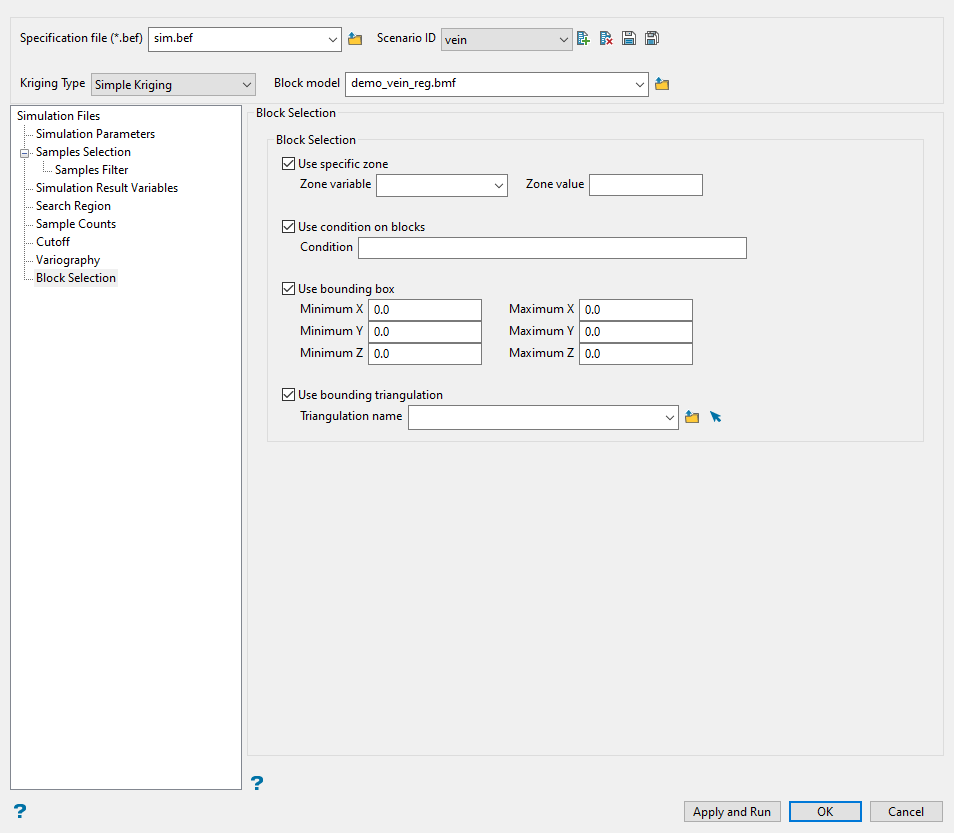Browse for a specification file
Viewport: 954px width, 833px height.
[x=355, y=40]
